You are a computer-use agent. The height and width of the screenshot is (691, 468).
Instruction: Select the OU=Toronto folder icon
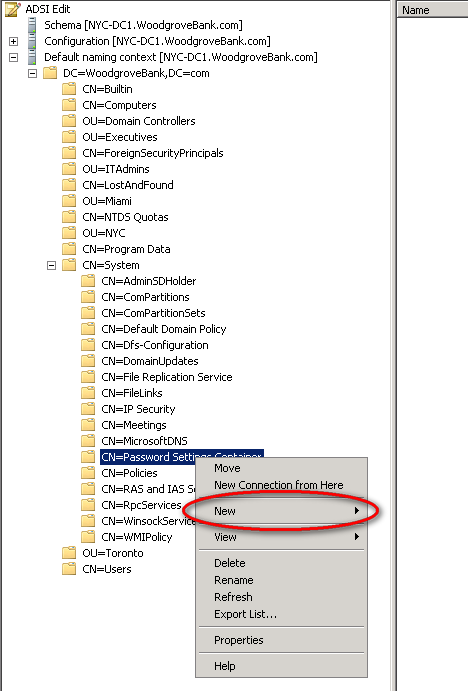coord(69,553)
